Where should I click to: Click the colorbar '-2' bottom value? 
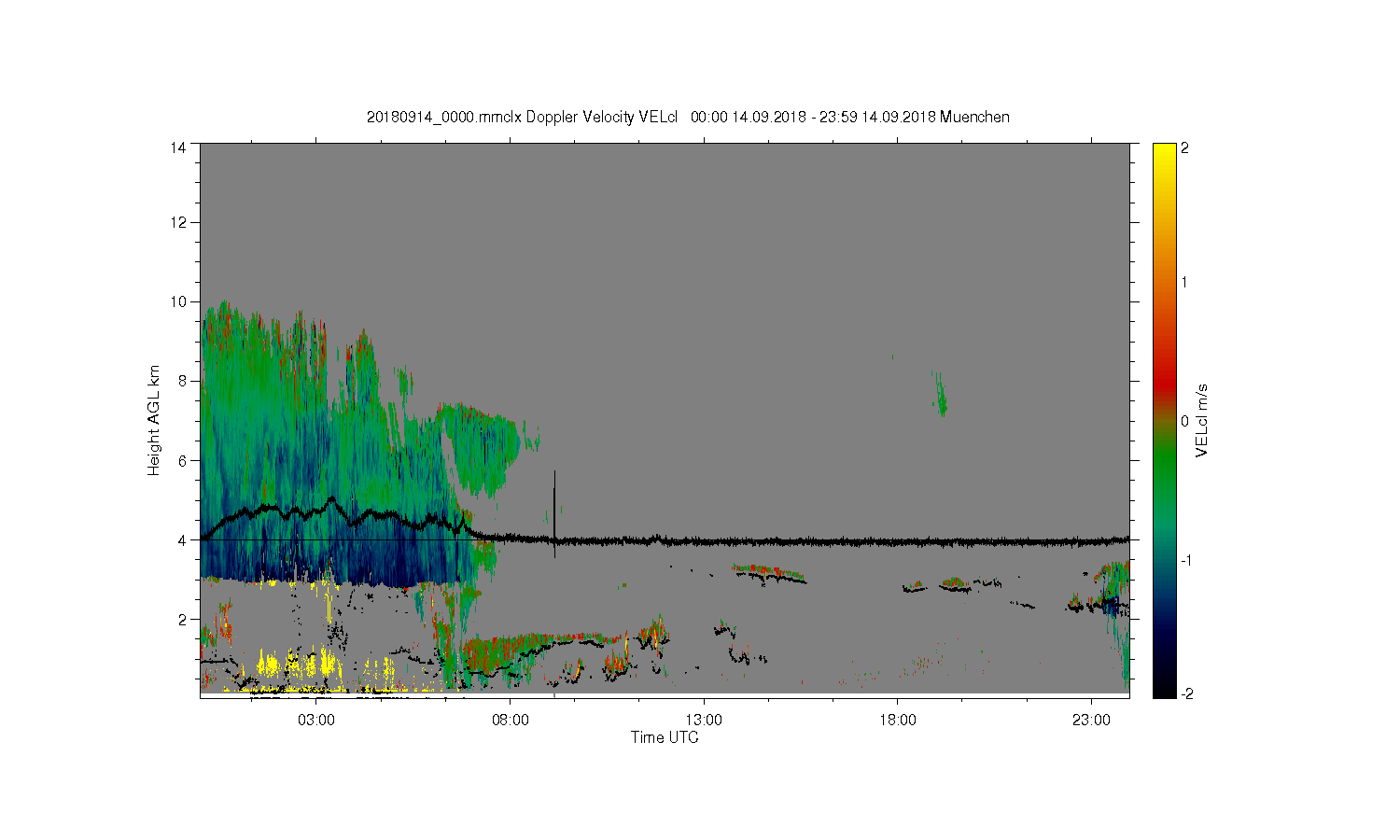[x=1185, y=693]
